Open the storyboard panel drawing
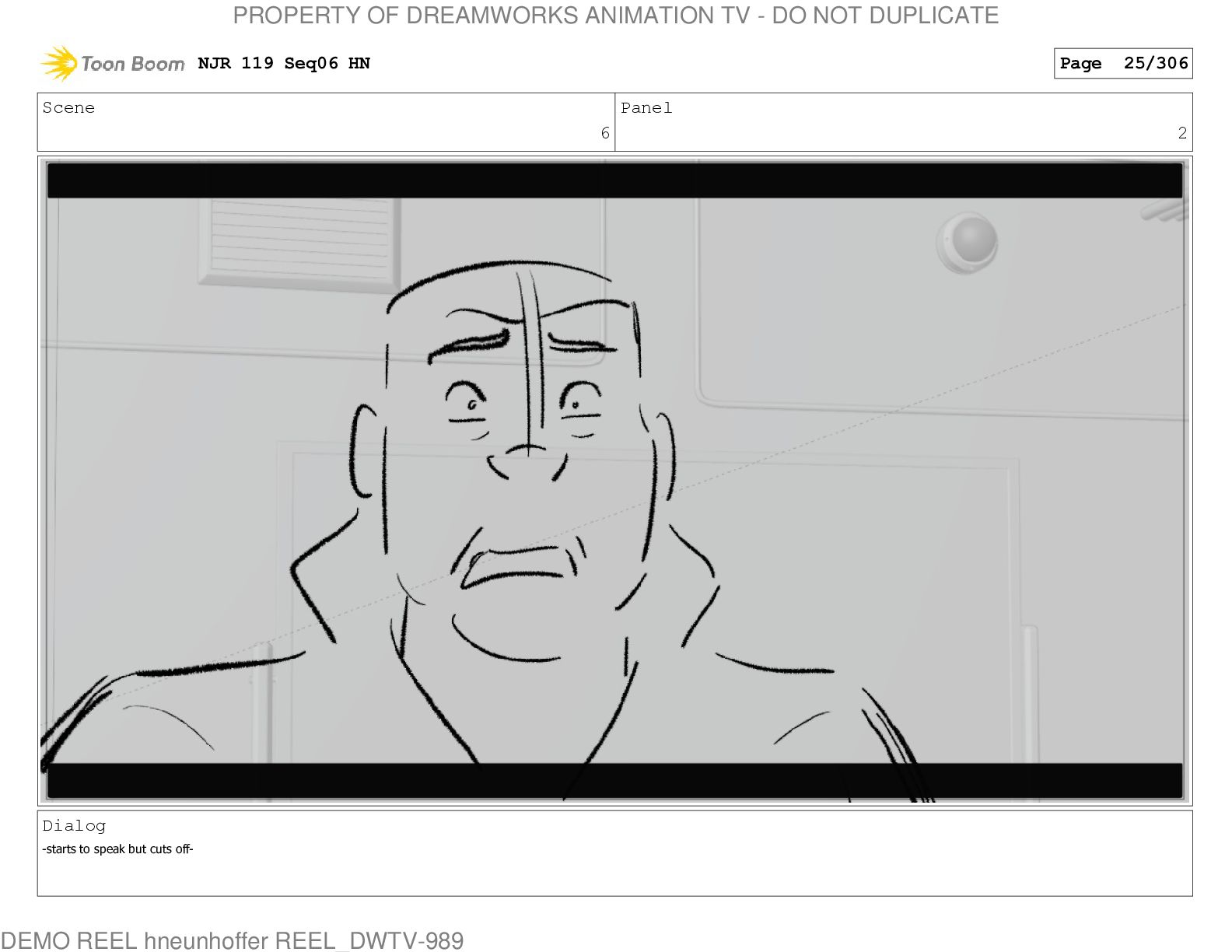 [614, 481]
